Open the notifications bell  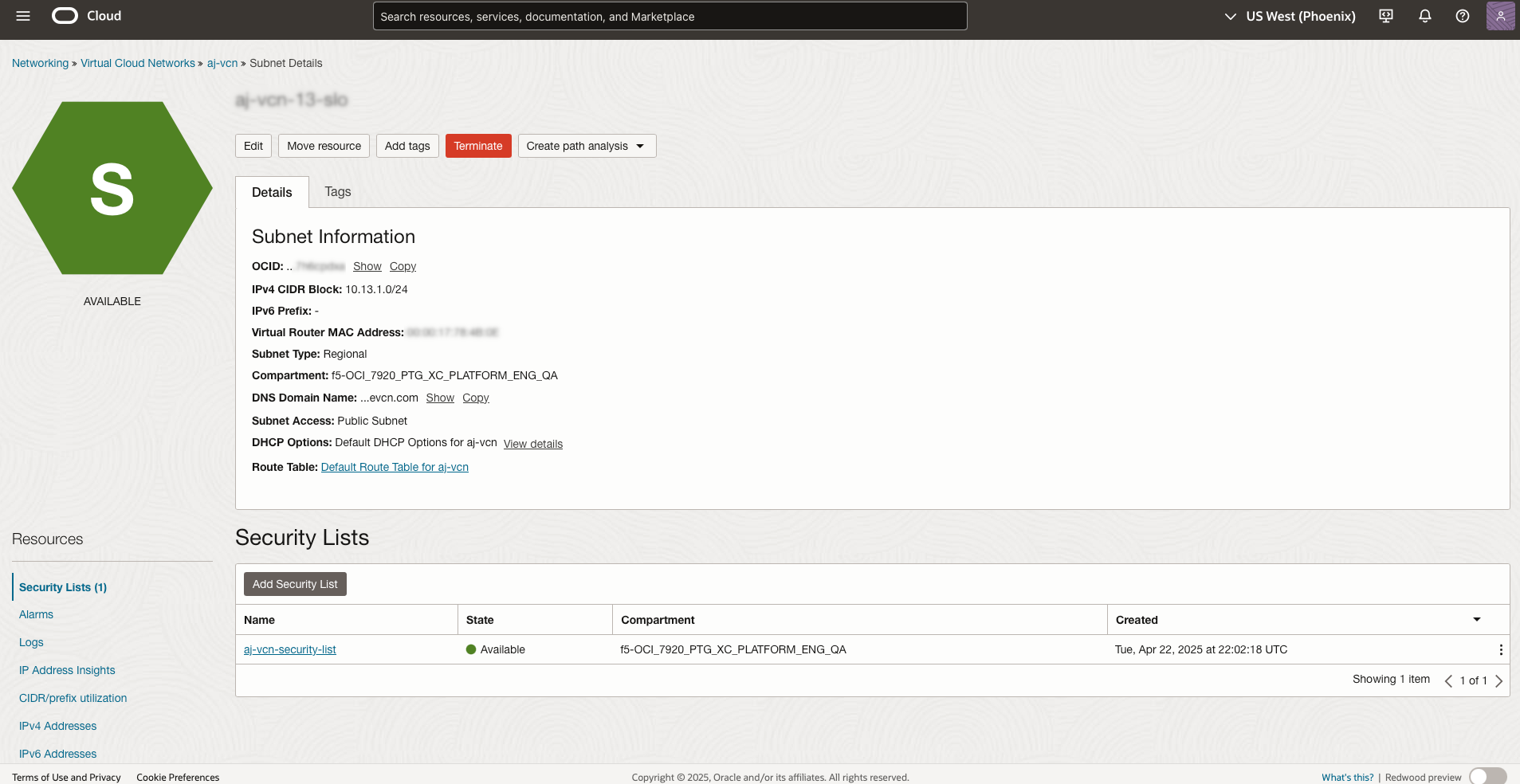coord(1425,16)
